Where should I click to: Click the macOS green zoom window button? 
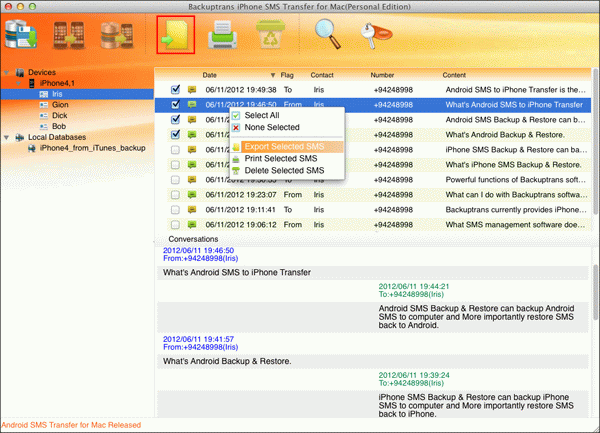click(x=33, y=7)
